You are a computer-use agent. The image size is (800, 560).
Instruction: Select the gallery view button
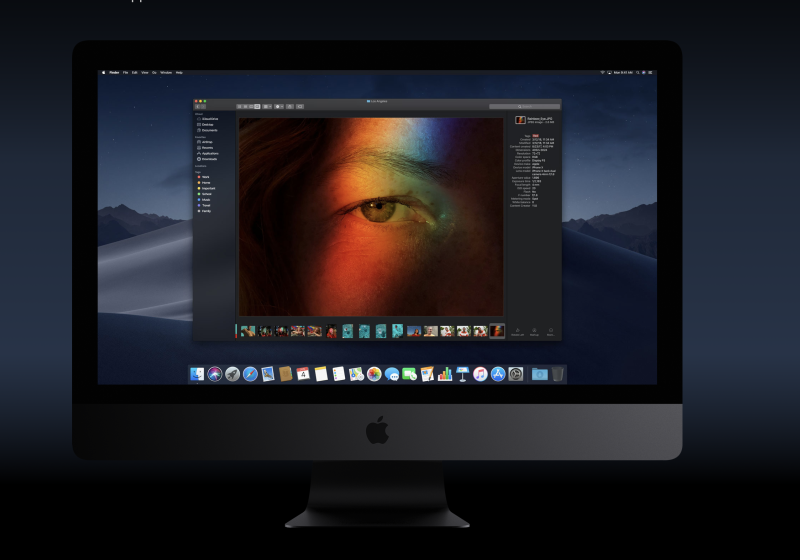[257, 107]
